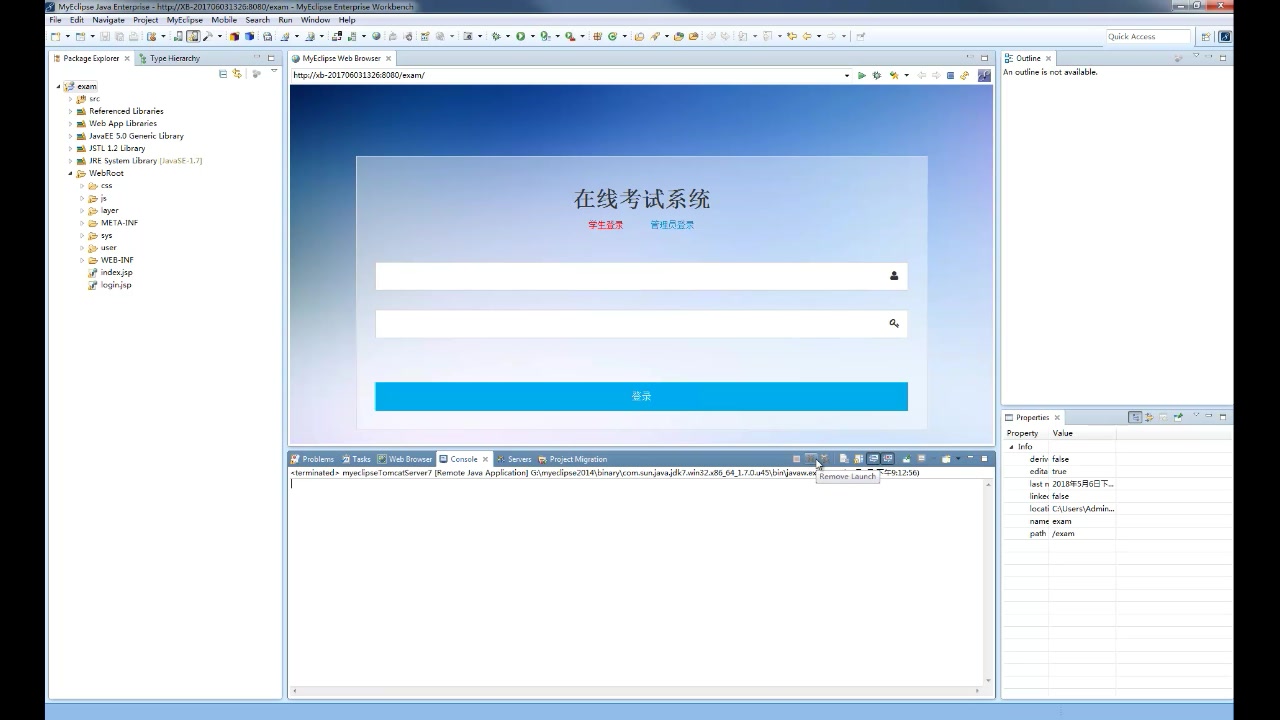Viewport: 1280px width, 720px height.
Task: Toggle Scroll Lock in Console
Action: point(858,459)
